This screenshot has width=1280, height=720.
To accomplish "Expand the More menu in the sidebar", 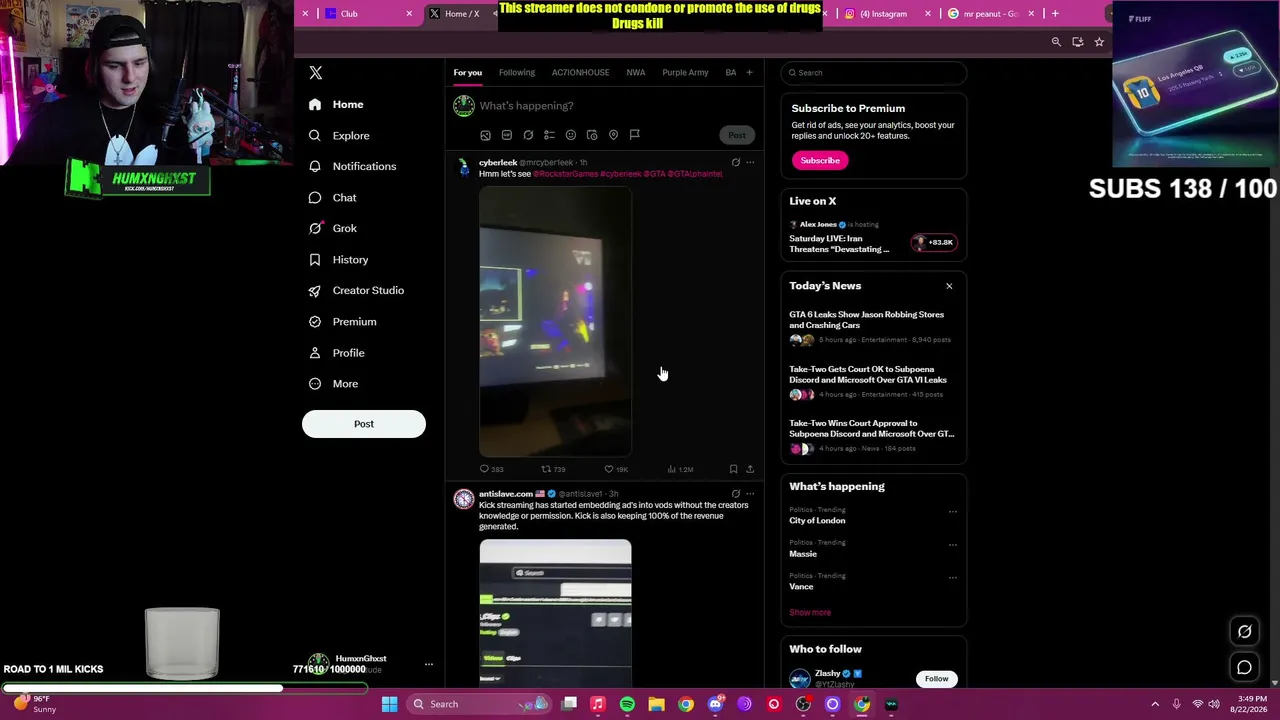I will (x=334, y=383).
